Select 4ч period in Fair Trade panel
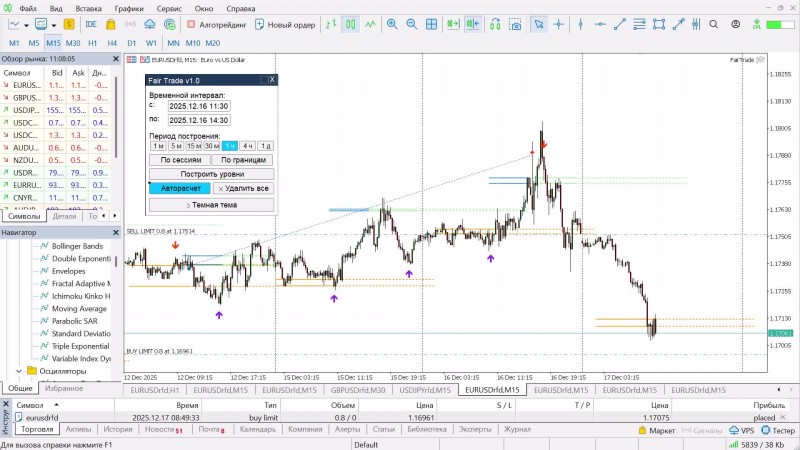 pyautogui.click(x=247, y=146)
